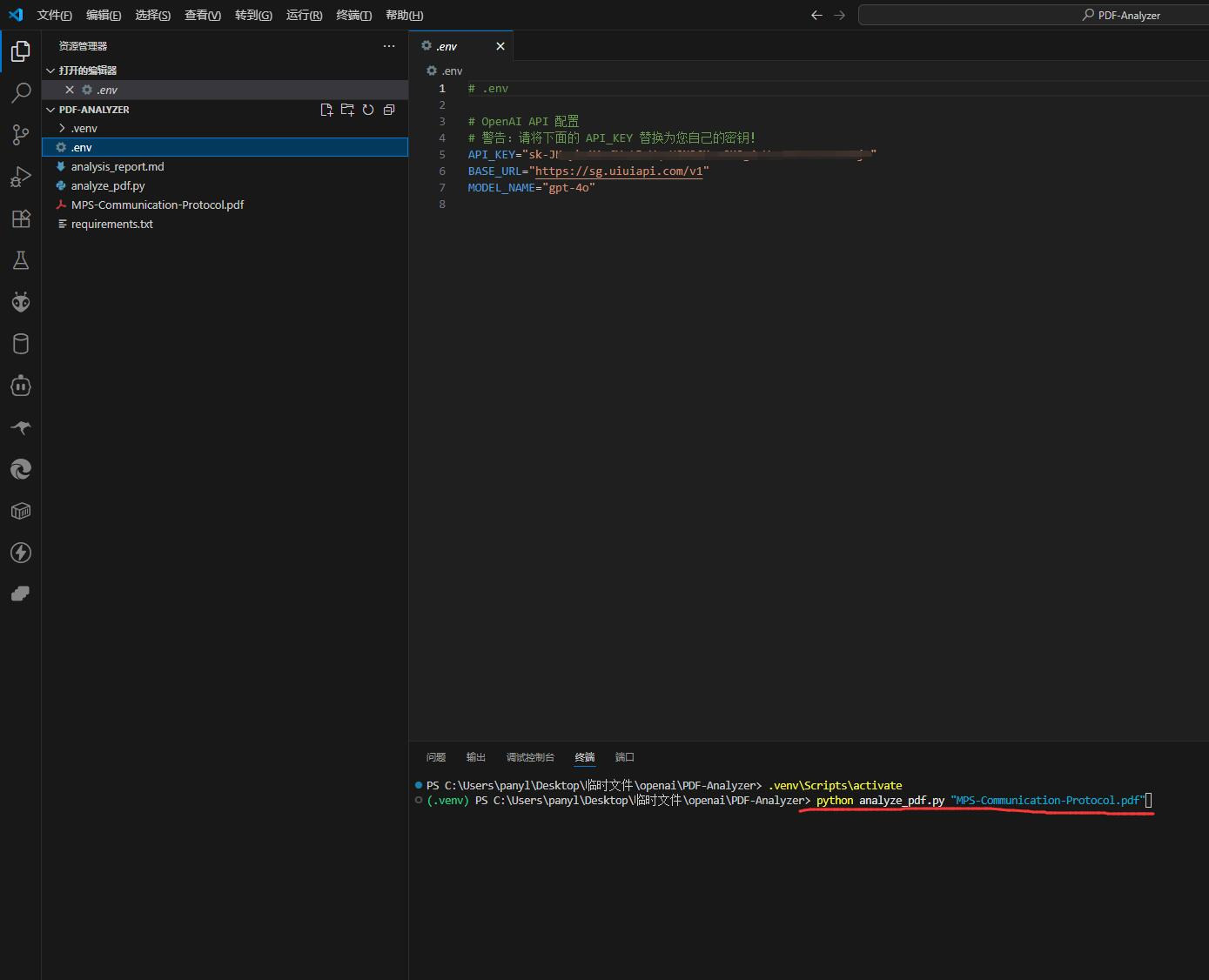Open the last activity bar icon
Image resolution: width=1209 pixels, height=980 pixels.
tap(21, 594)
